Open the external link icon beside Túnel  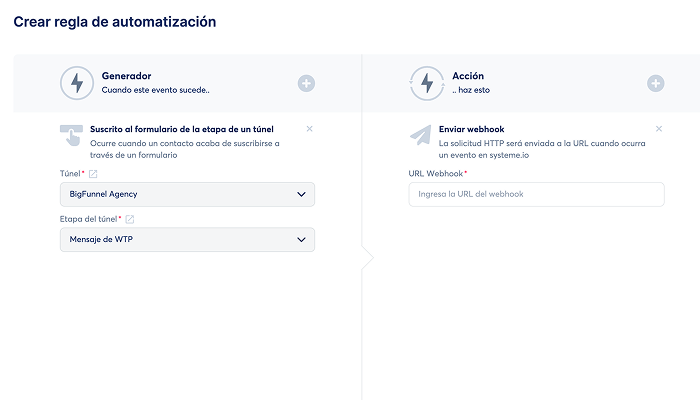[x=94, y=174]
